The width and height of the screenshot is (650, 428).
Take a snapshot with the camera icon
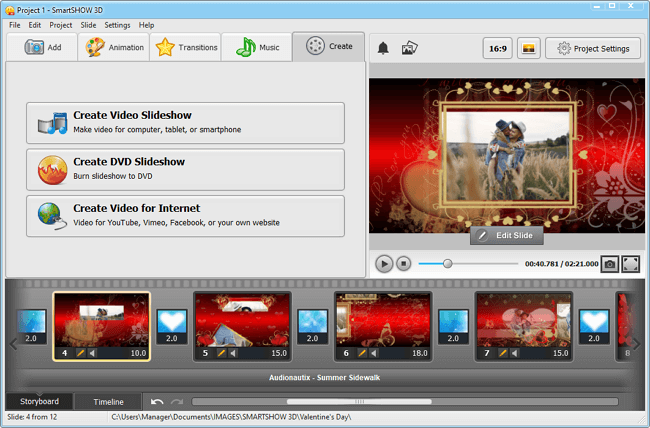(609, 264)
